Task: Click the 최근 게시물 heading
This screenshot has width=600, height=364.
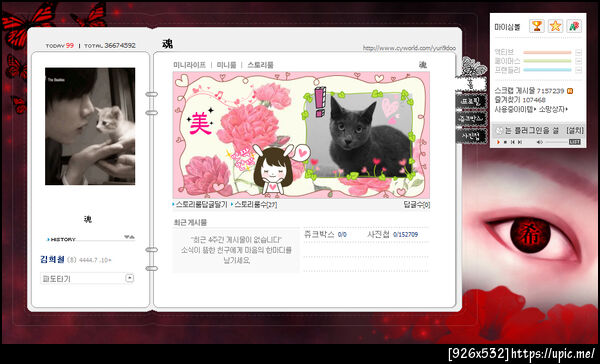Action: click(x=190, y=222)
